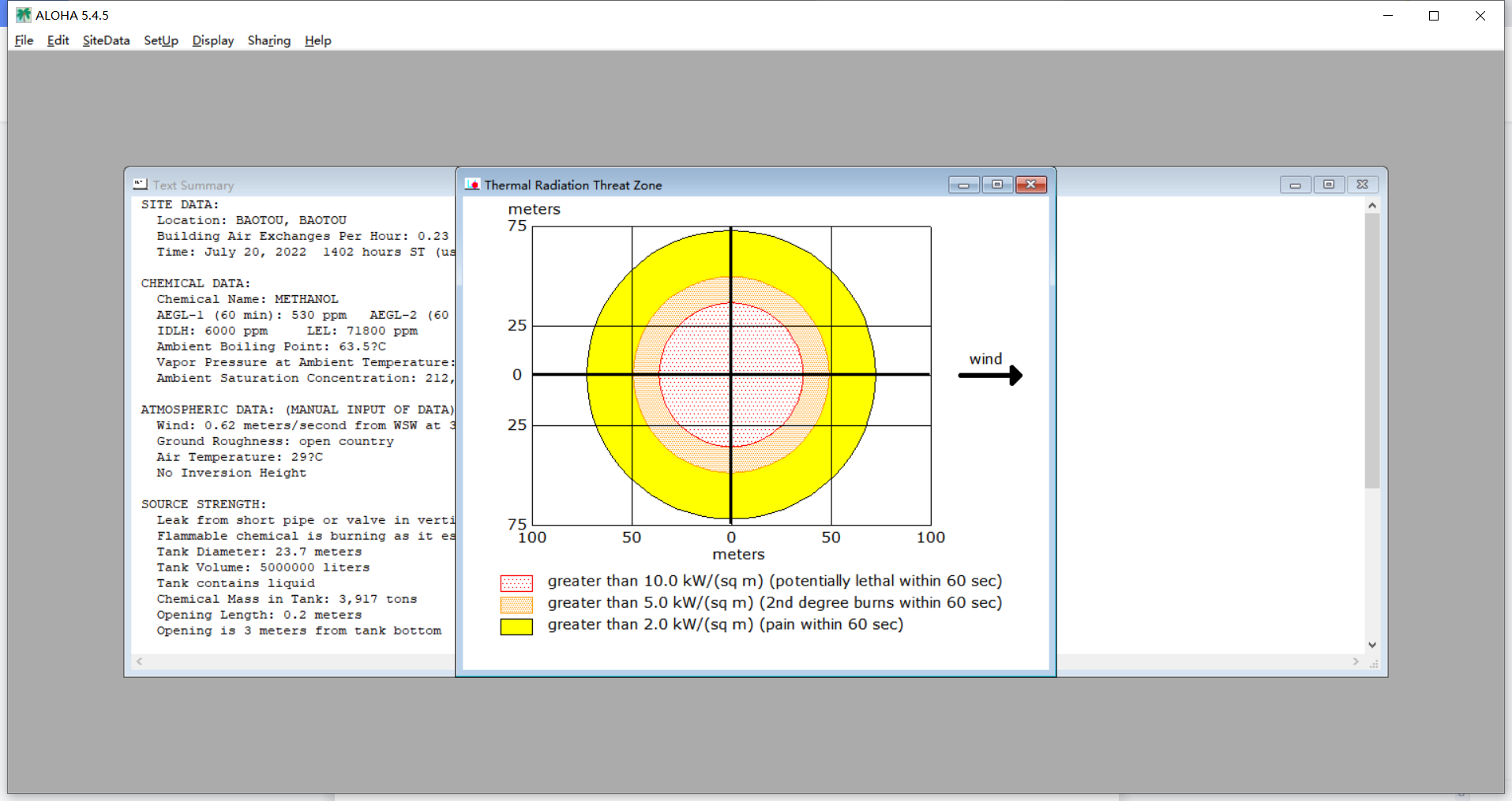The width and height of the screenshot is (1512, 801).
Task: Minimize the Thermal Radiation Threat Zone window
Action: [964, 185]
